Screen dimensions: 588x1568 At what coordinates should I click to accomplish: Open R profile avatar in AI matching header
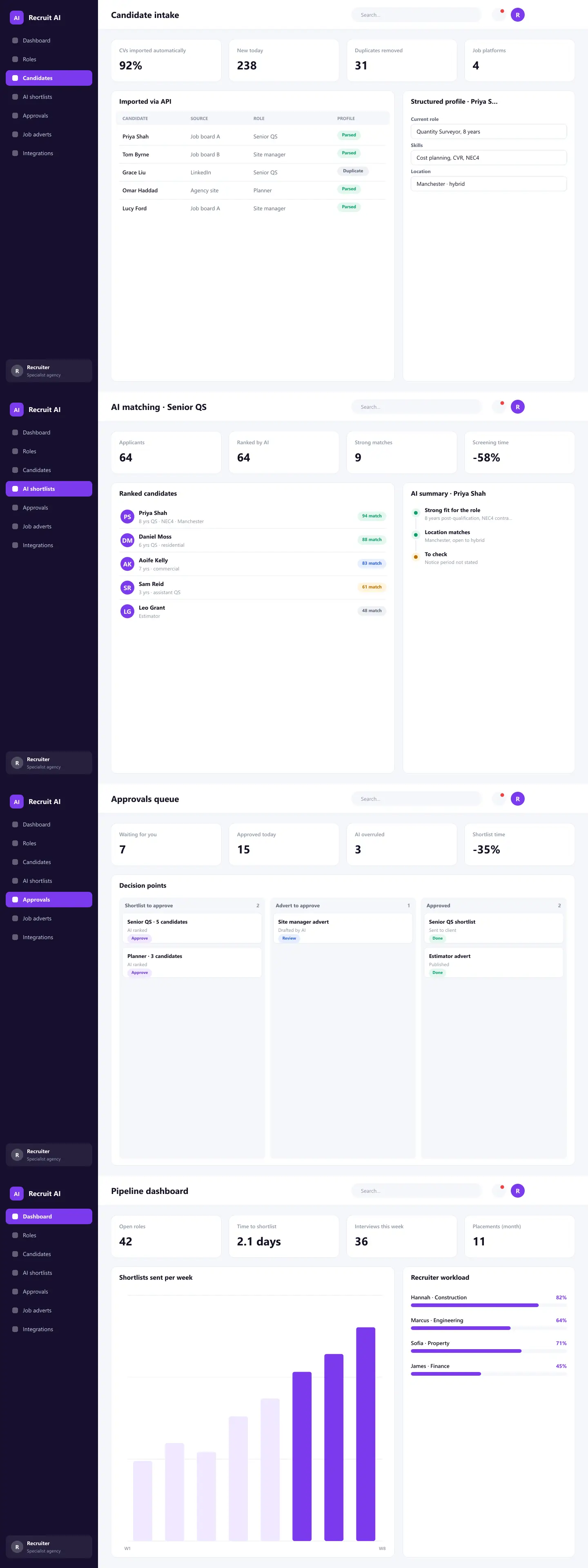coord(517,407)
